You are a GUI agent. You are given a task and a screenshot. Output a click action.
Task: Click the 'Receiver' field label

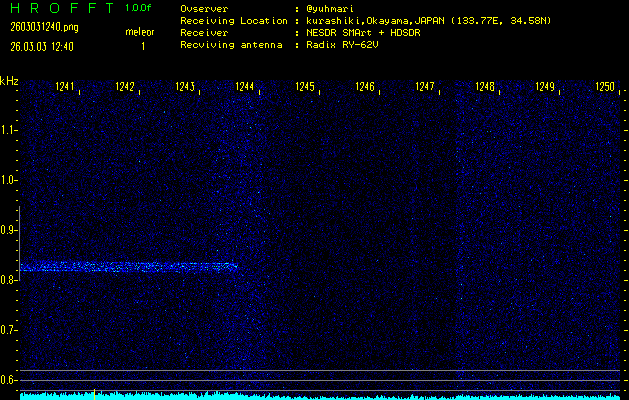click(204, 33)
